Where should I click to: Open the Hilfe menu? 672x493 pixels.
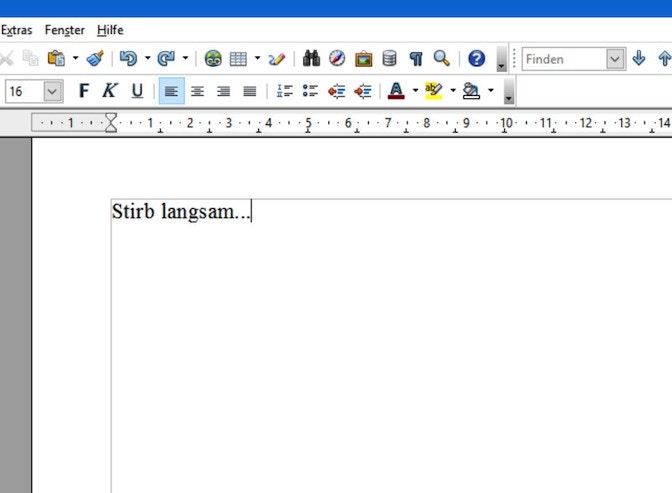(x=110, y=30)
